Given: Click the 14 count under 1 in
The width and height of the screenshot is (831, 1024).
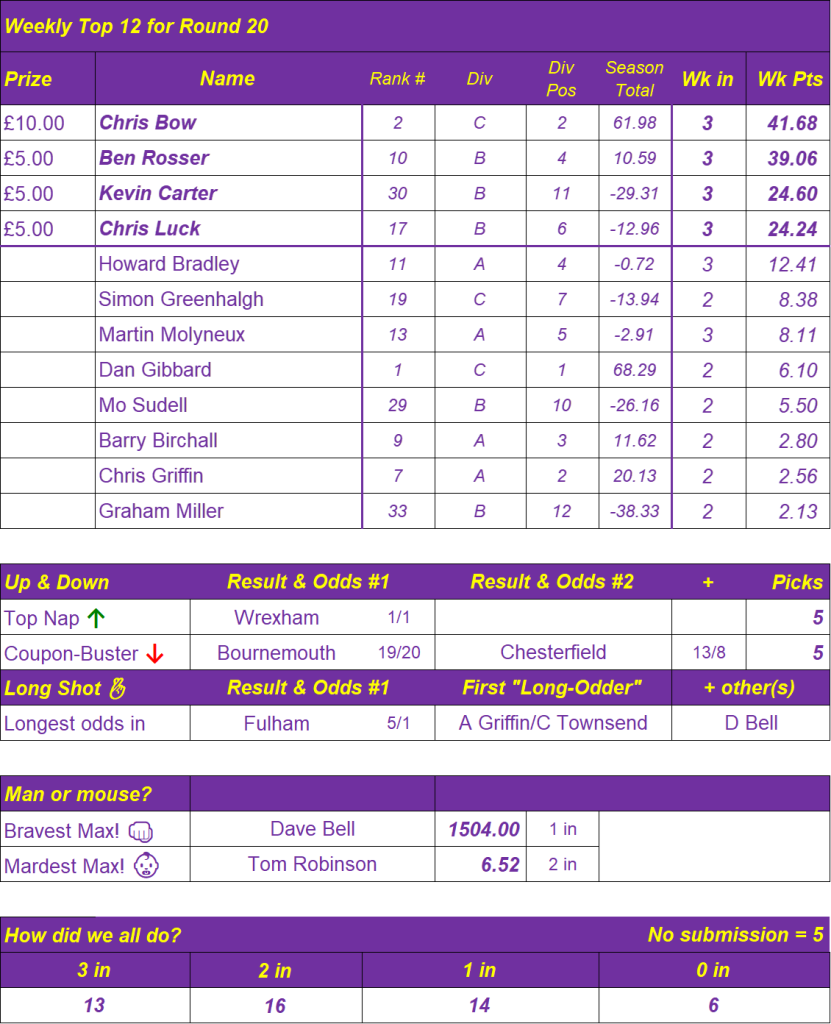Looking at the screenshot, I should pyautogui.click(x=480, y=1005).
